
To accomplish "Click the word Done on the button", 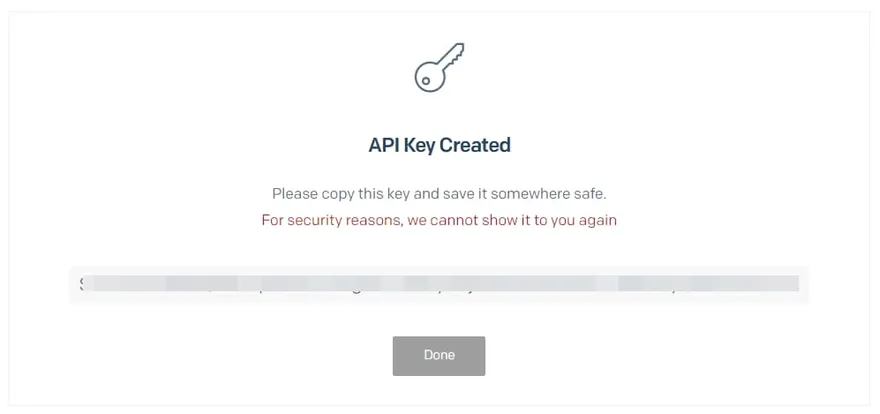I will point(439,355).
